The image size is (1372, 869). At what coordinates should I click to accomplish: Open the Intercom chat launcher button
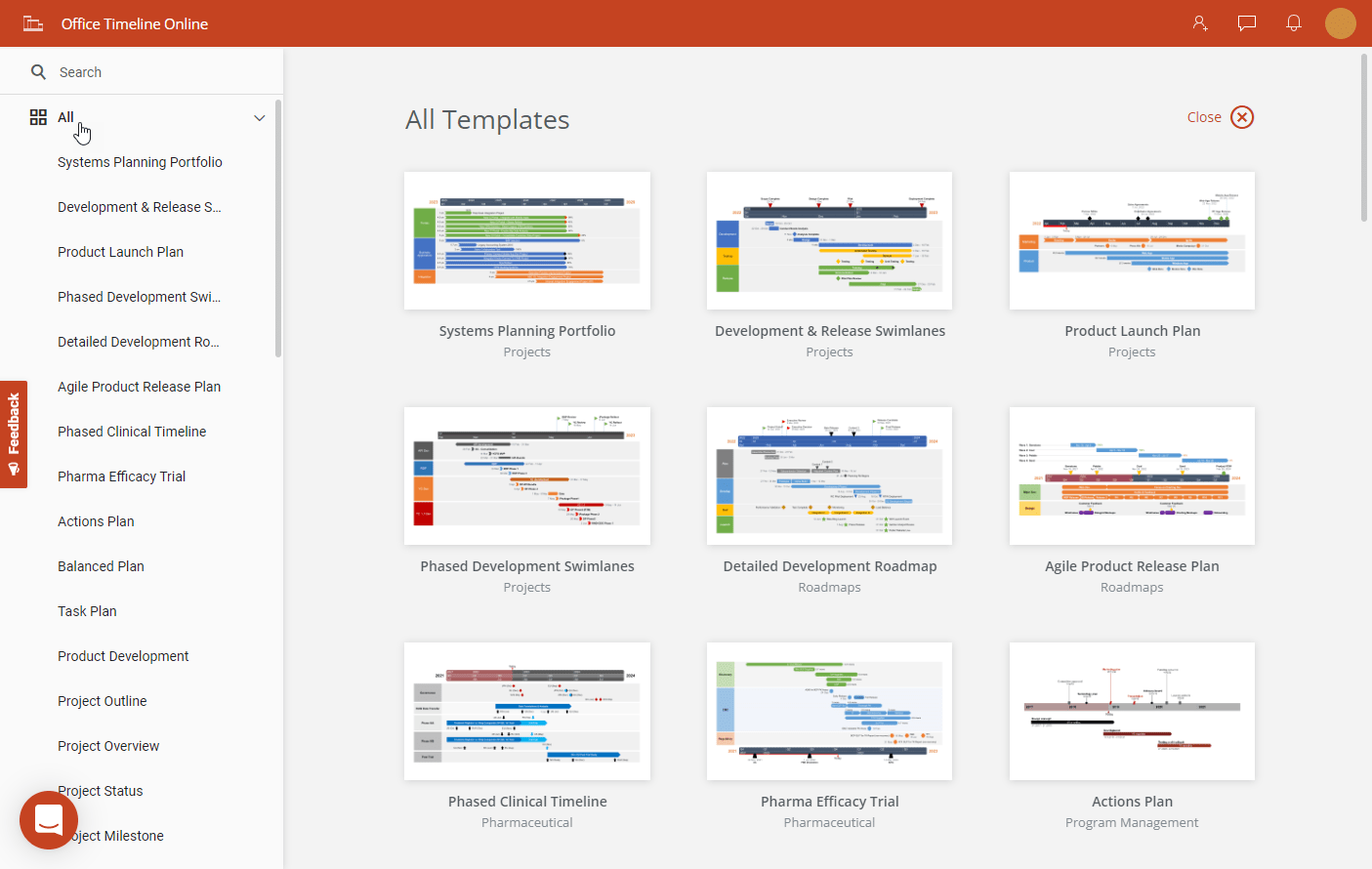[x=49, y=820]
